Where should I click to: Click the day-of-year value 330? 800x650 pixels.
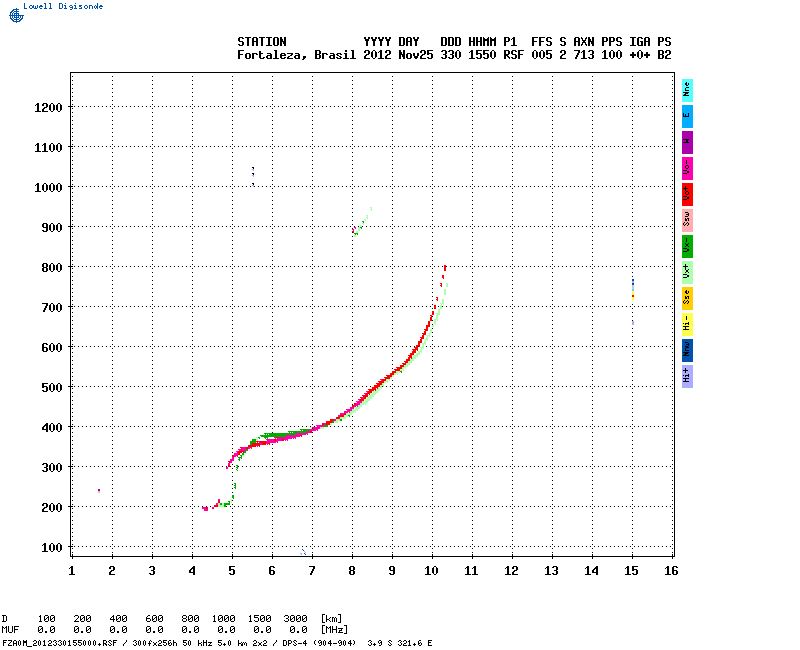coord(451,55)
